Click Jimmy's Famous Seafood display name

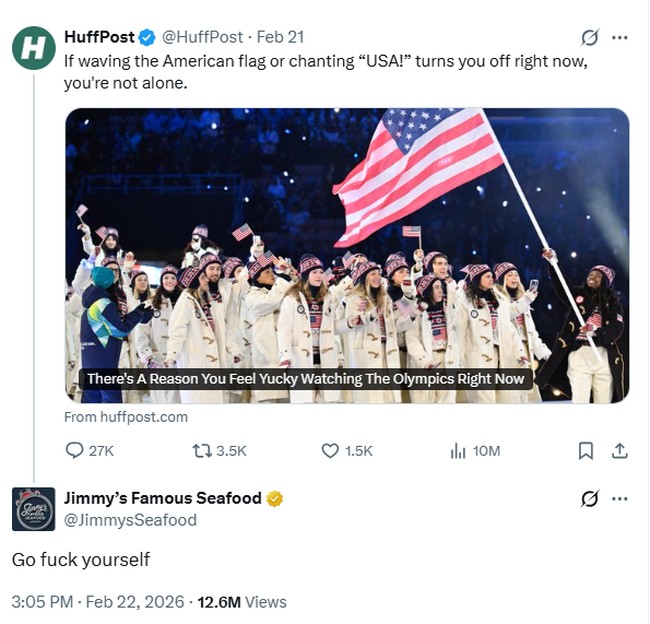point(162,498)
